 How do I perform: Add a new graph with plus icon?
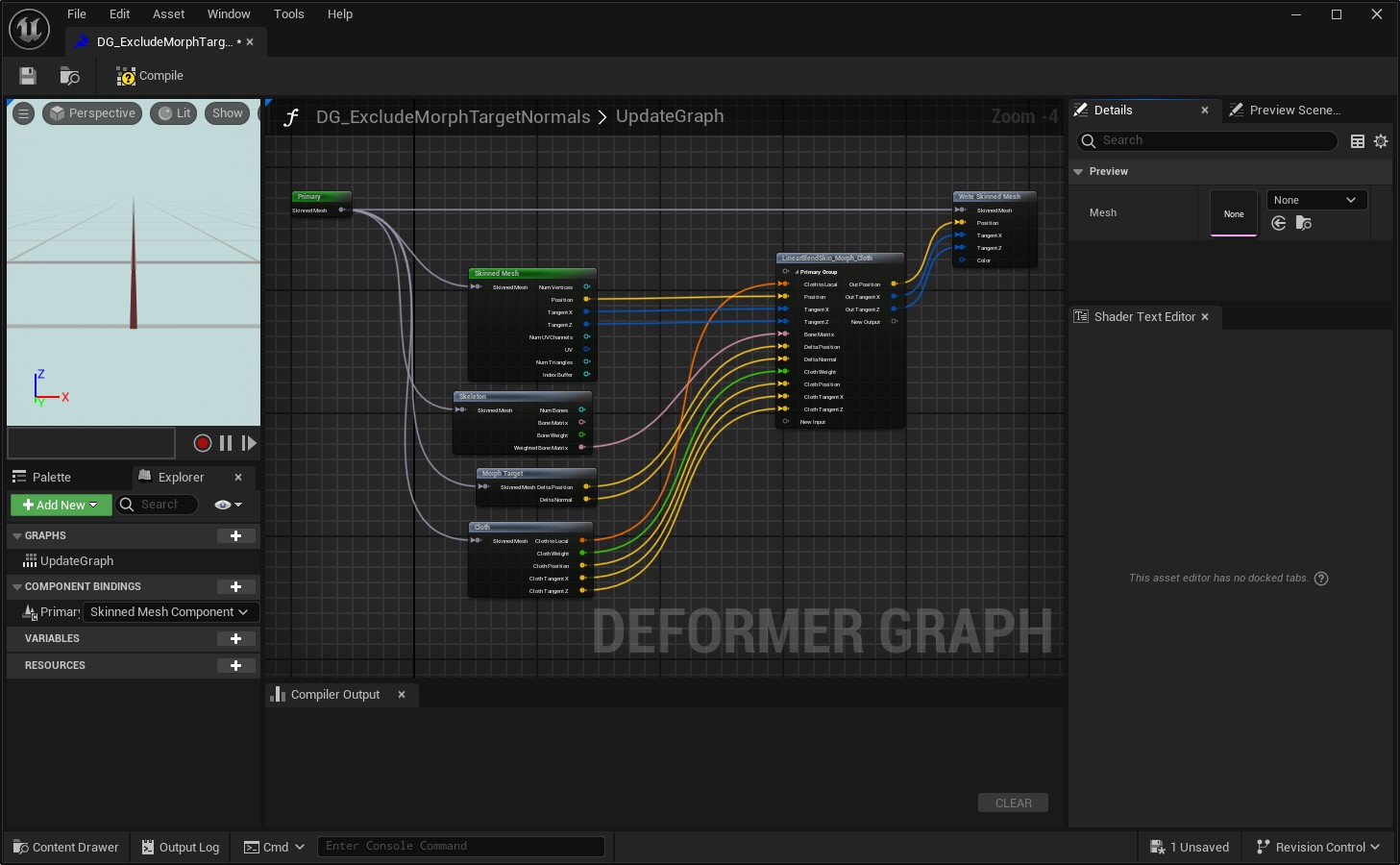(235, 535)
